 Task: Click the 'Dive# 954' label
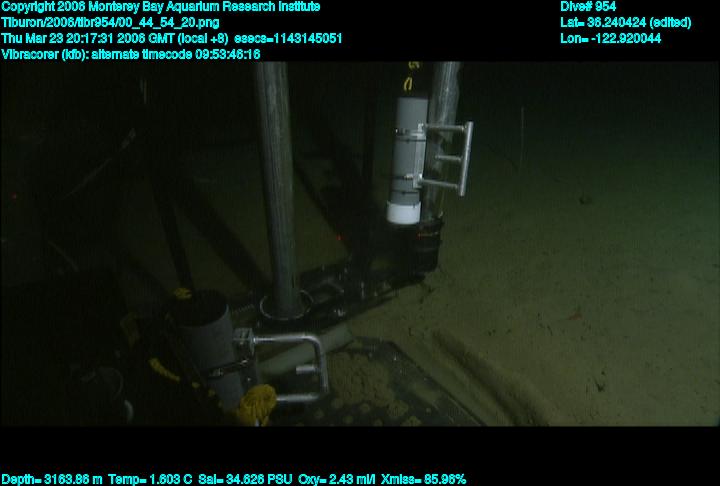588,6
